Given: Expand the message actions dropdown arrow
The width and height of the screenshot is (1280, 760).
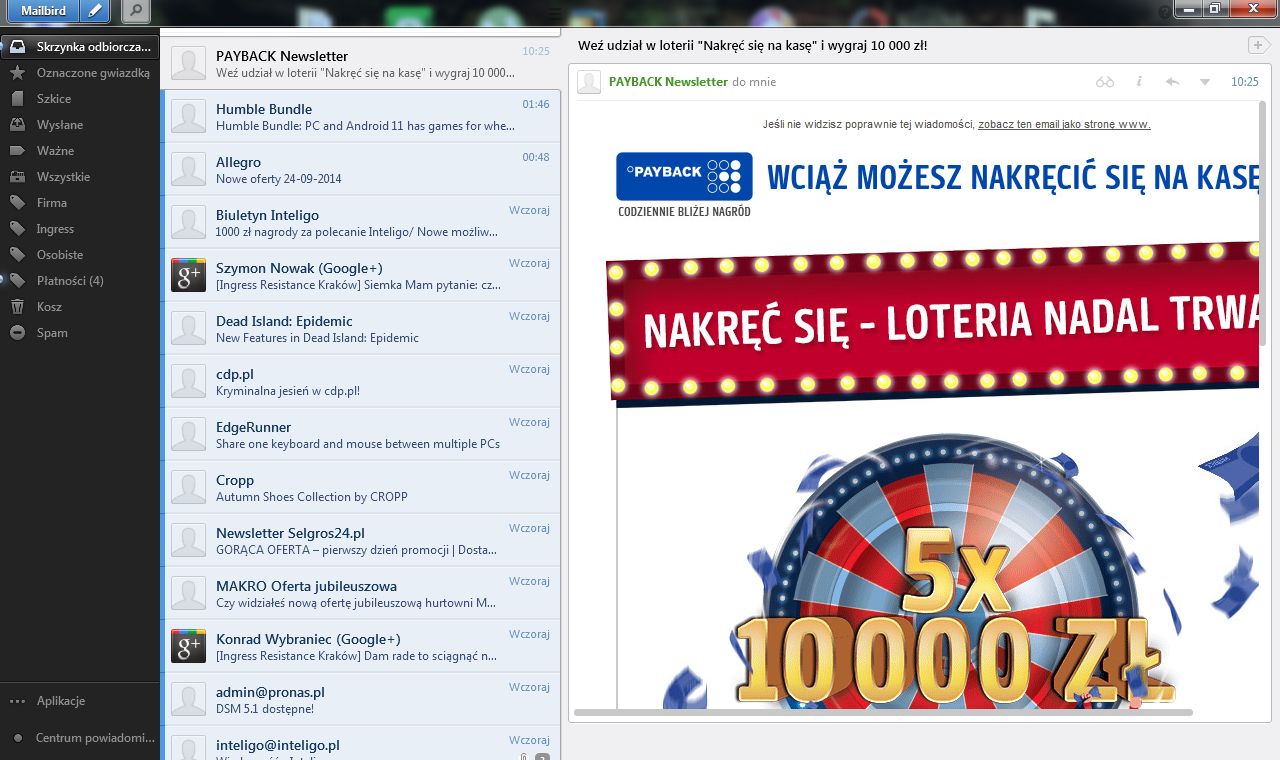Looking at the screenshot, I should tap(1204, 82).
